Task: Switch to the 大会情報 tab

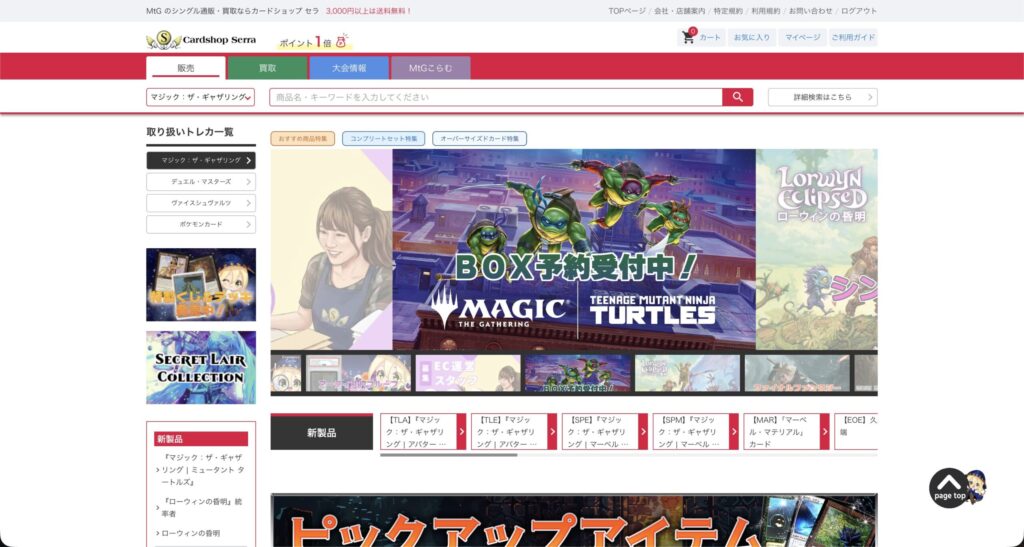Action: pos(348,68)
